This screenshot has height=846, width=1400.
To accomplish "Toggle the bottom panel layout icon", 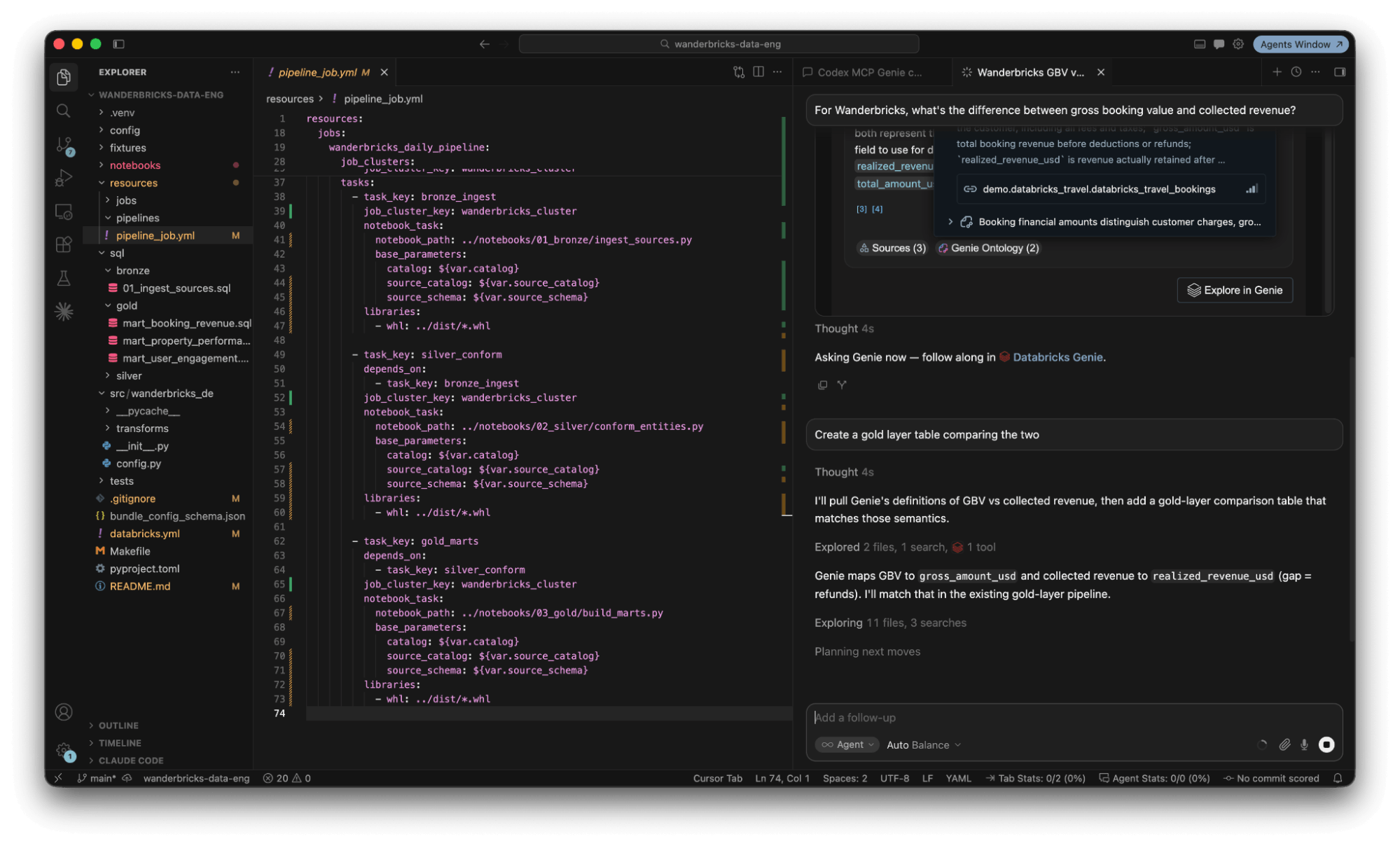I will [1199, 44].
